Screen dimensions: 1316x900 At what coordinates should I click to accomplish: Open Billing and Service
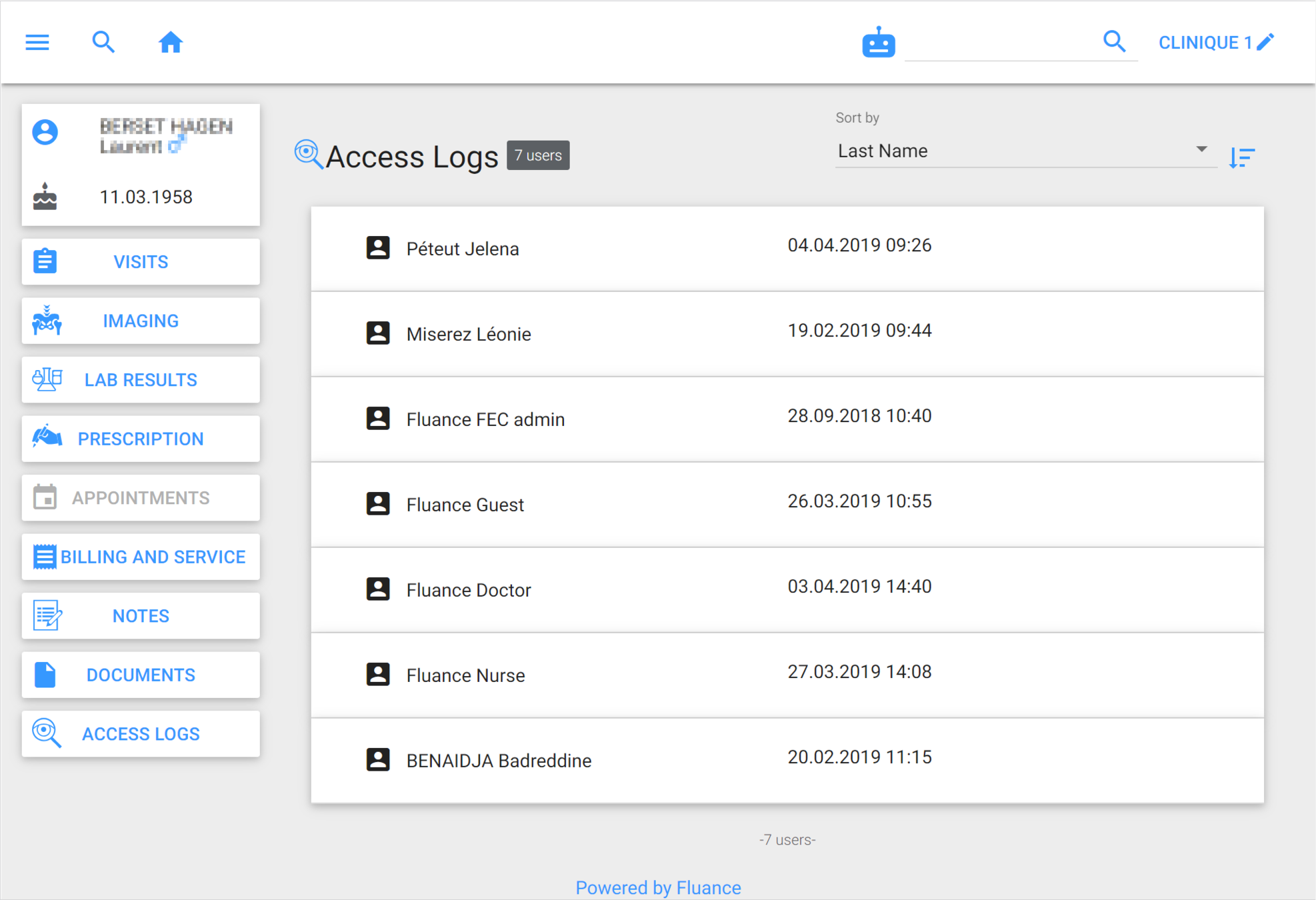[141, 557]
